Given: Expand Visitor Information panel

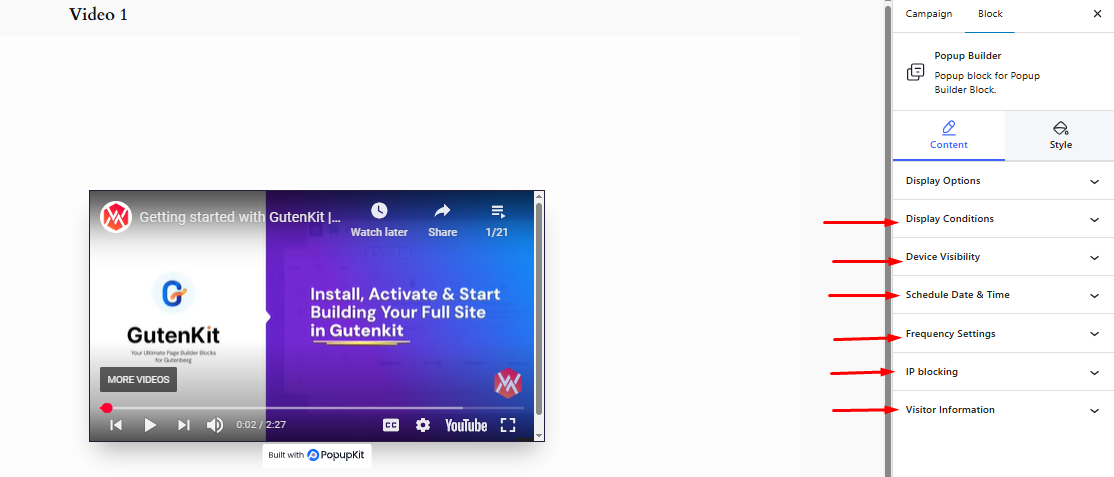Looking at the screenshot, I should pos(1003,410).
